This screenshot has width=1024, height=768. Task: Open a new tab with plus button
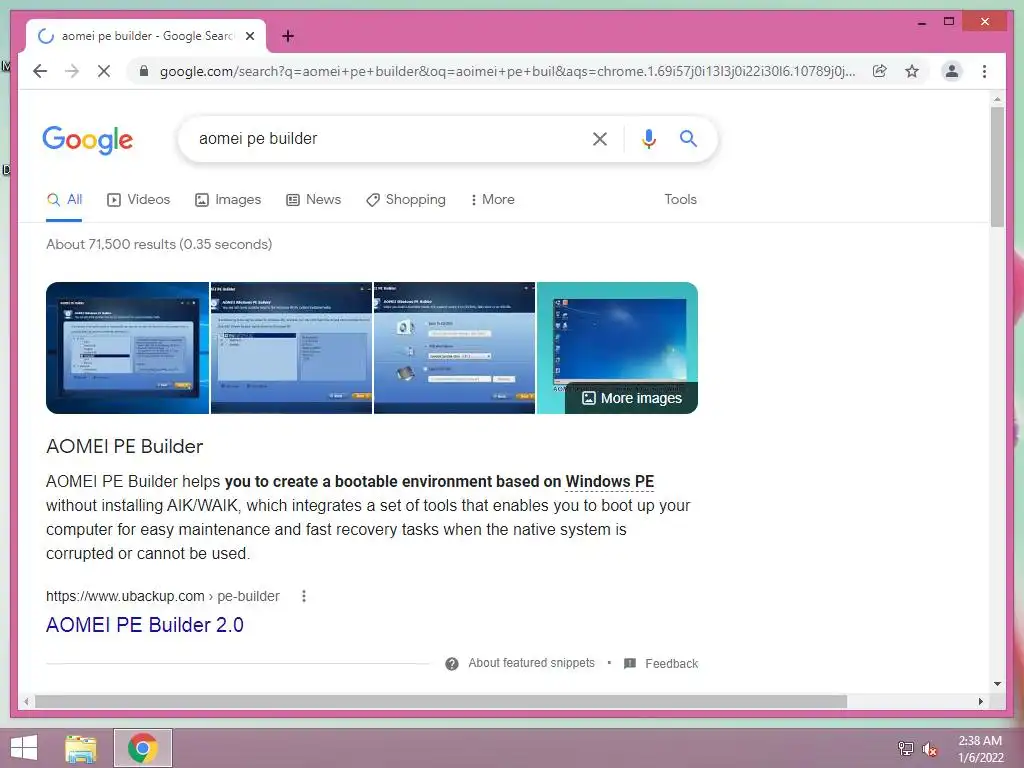[x=288, y=36]
